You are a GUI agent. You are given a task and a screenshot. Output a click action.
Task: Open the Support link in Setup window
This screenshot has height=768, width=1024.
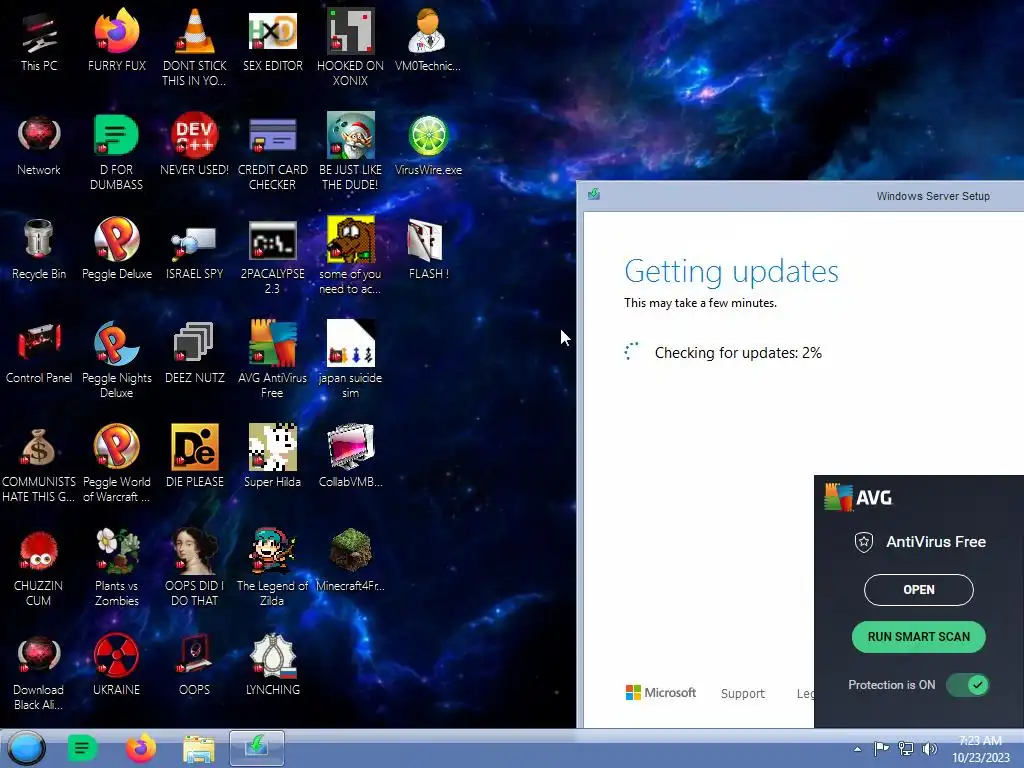[743, 694]
